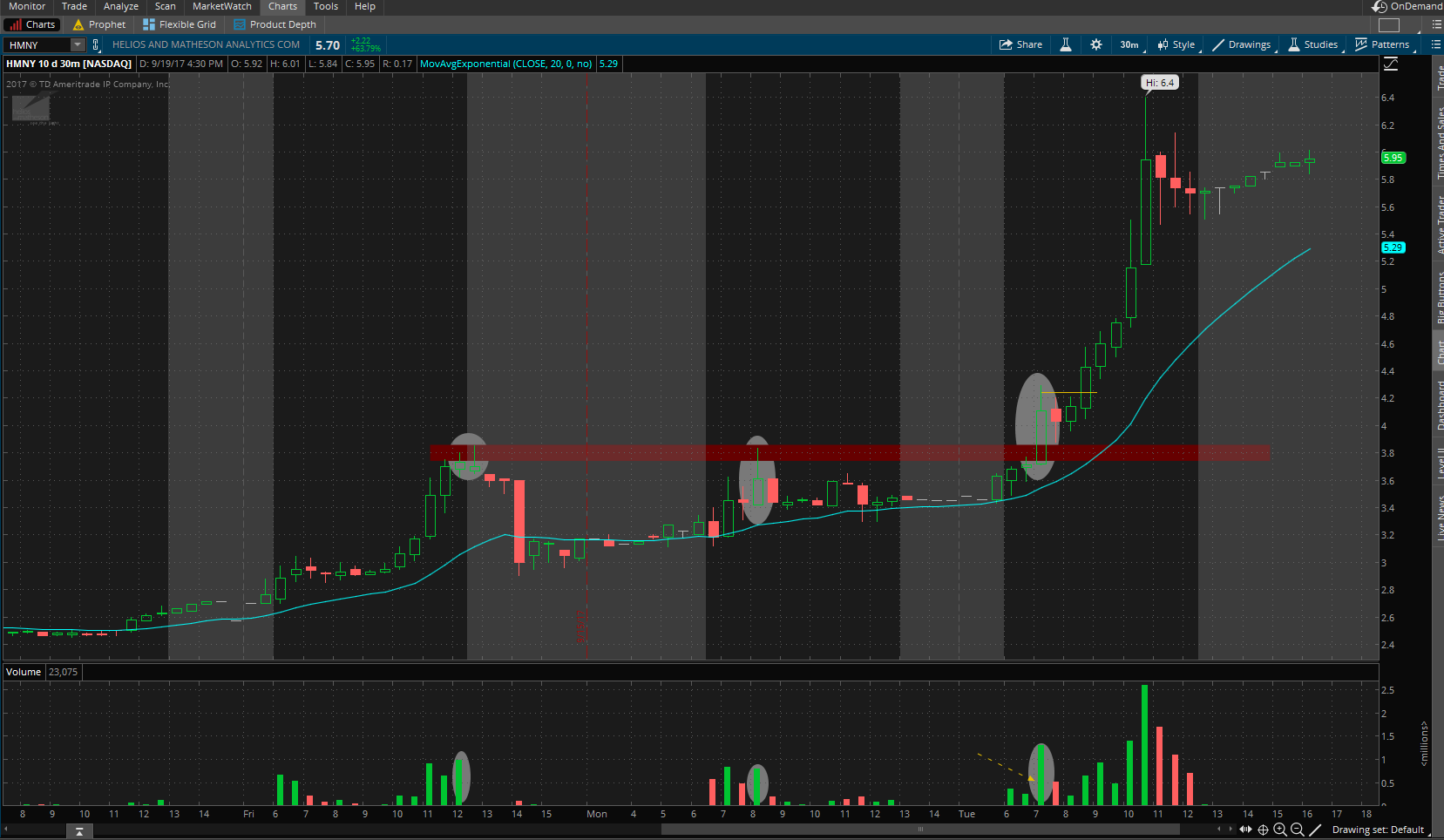Expand the Style dropdown
The width and height of the screenshot is (1444, 840).
click(1176, 44)
